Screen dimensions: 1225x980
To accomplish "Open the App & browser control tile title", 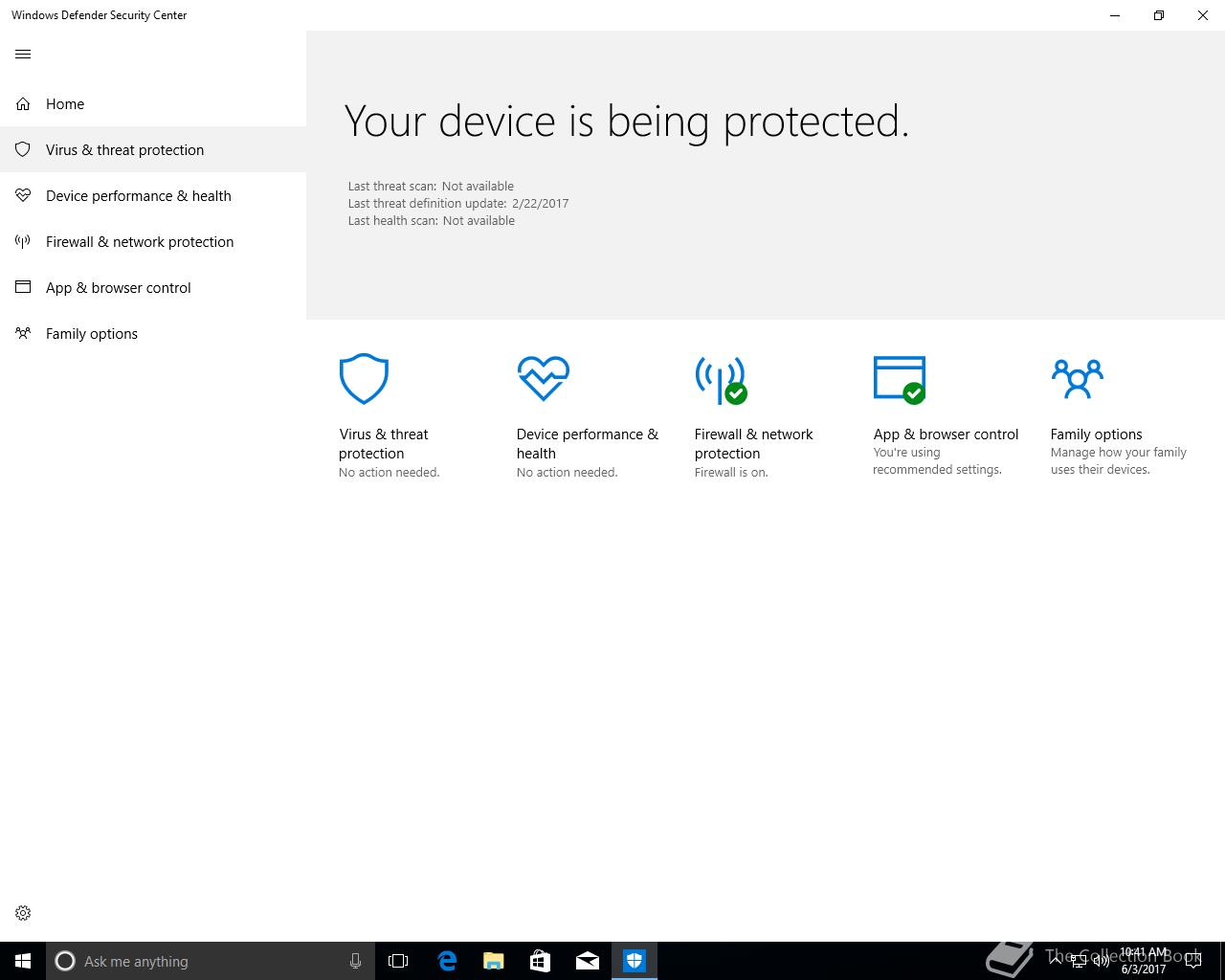I will pos(946,434).
